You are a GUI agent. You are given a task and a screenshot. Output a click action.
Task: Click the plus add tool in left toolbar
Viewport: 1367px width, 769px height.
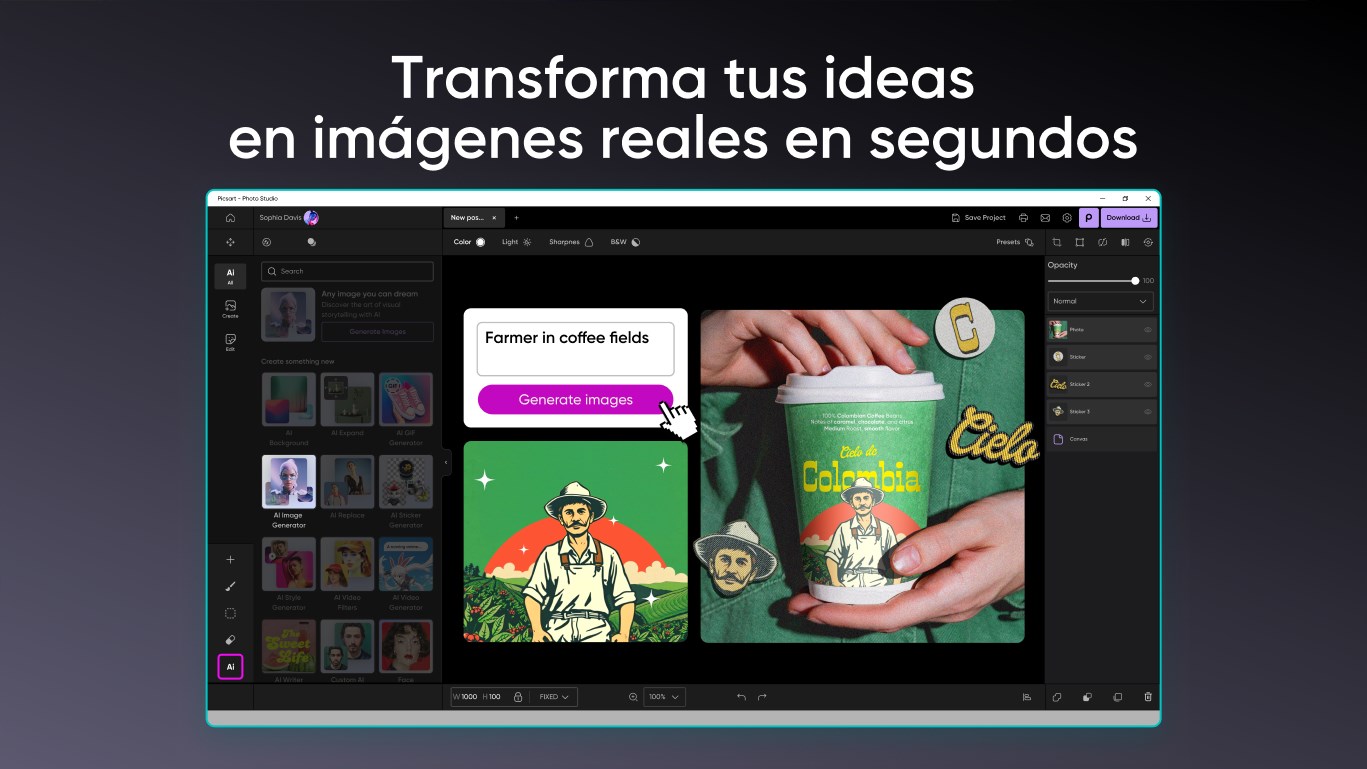click(x=230, y=560)
